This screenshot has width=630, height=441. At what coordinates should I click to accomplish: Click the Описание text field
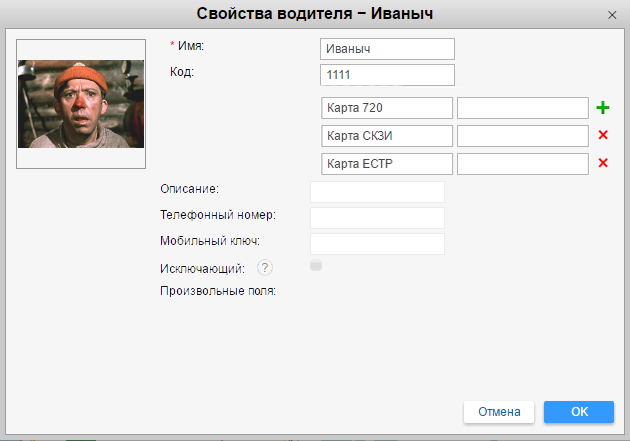377,192
